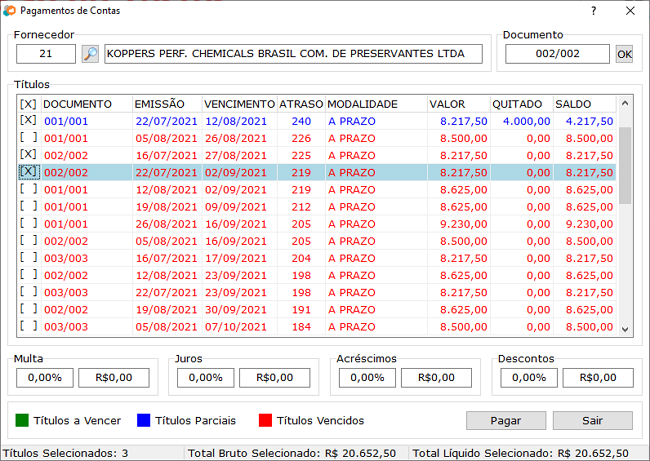
Task: Sort by the ATRASO column header
Action: pyautogui.click(x=300, y=104)
